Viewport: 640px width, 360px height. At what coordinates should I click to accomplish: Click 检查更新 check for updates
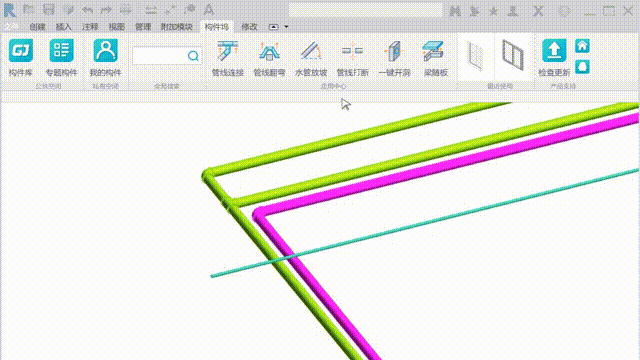[554, 57]
